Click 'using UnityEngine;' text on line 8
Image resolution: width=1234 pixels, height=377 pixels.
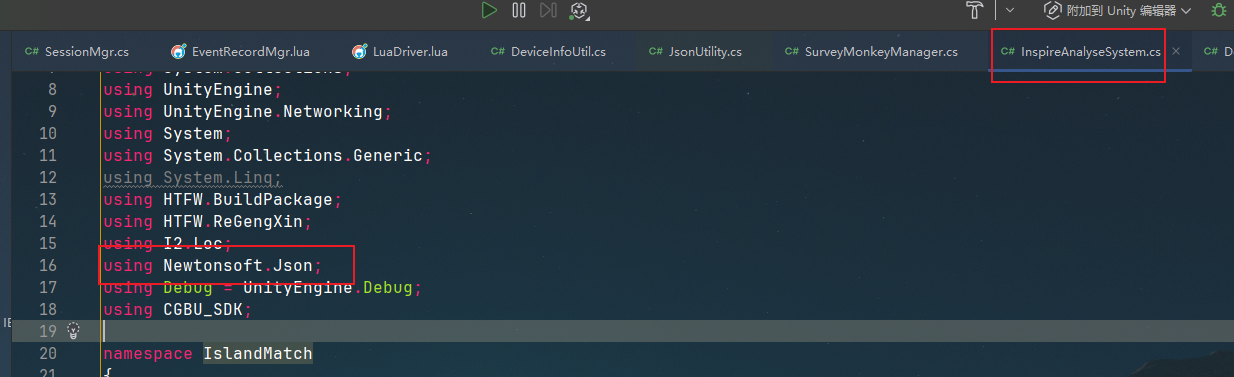[193, 89]
